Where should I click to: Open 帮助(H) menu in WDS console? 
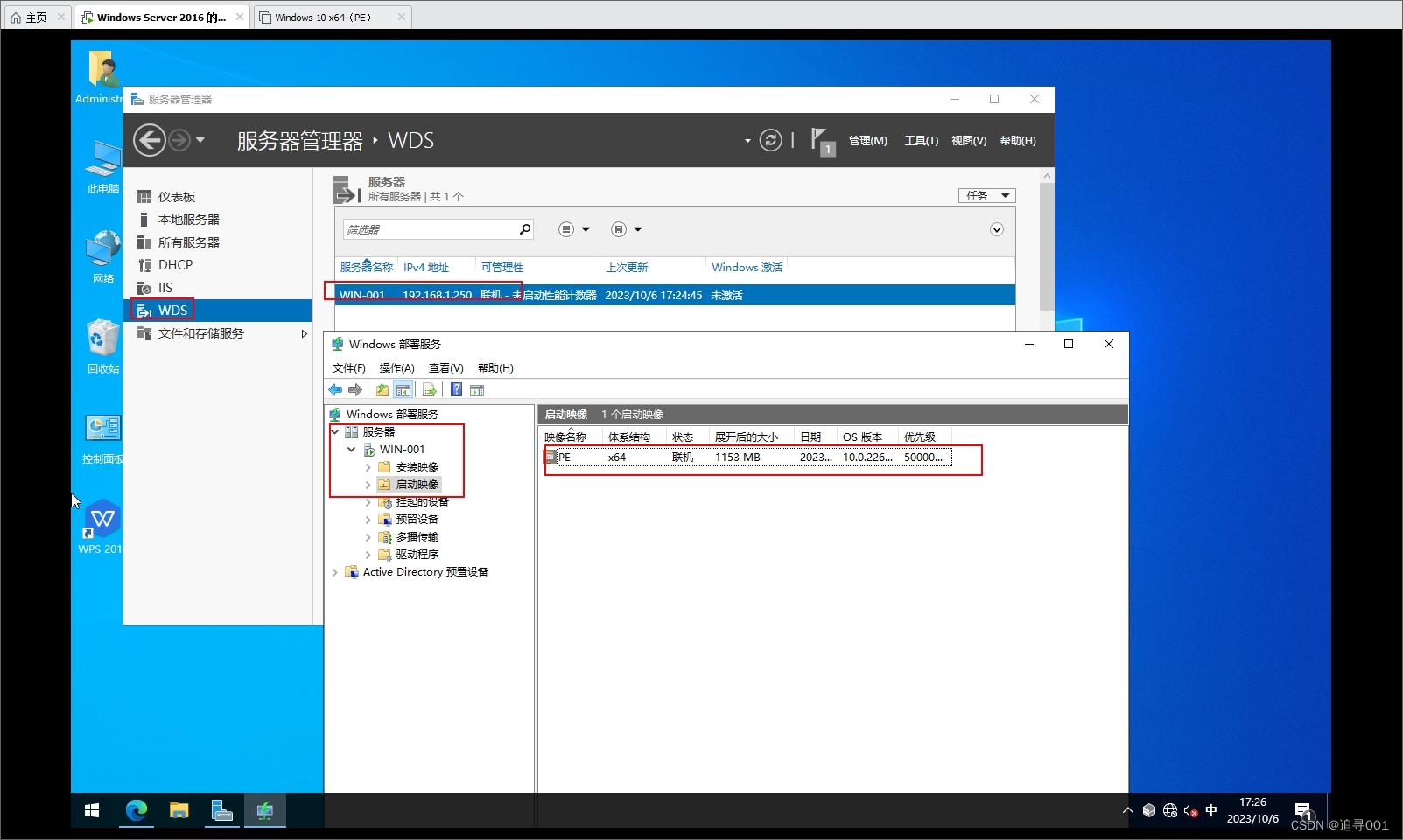[495, 368]
